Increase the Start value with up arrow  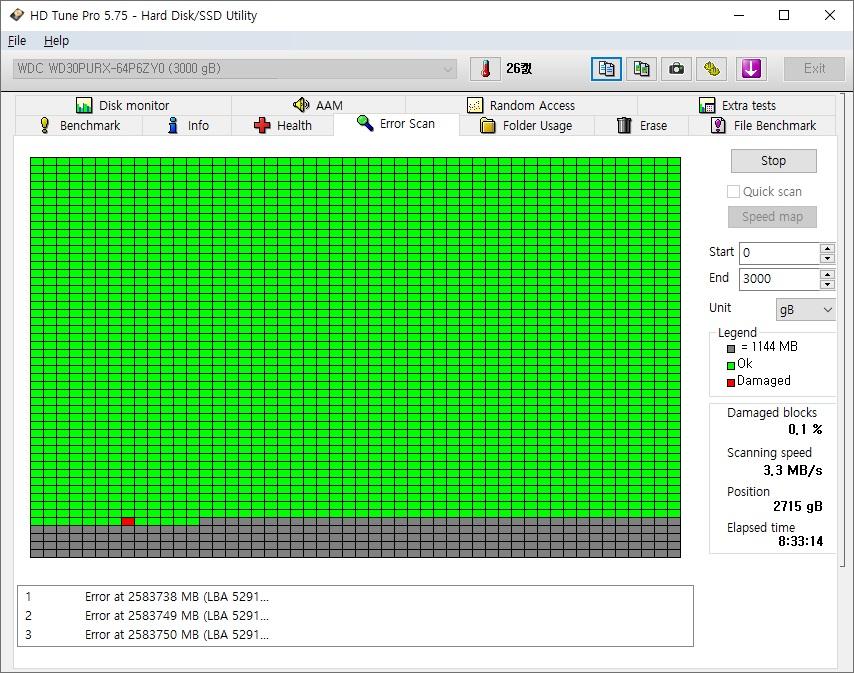827,248
